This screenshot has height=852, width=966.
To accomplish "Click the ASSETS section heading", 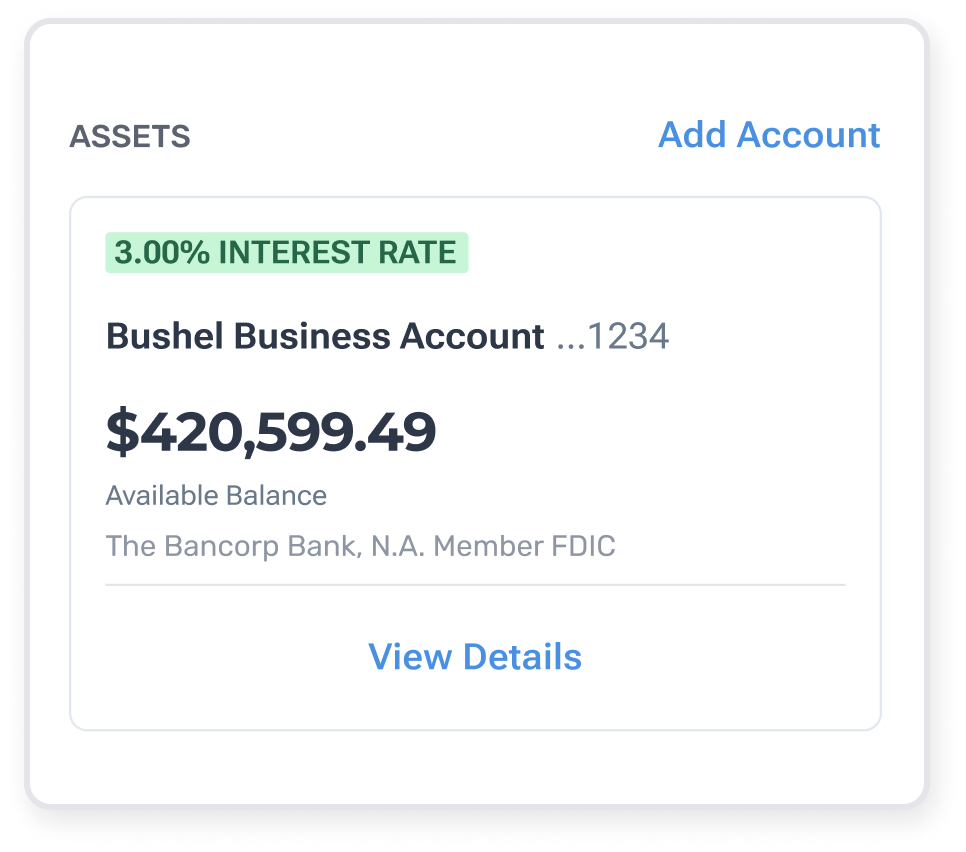I will (129, 137).
